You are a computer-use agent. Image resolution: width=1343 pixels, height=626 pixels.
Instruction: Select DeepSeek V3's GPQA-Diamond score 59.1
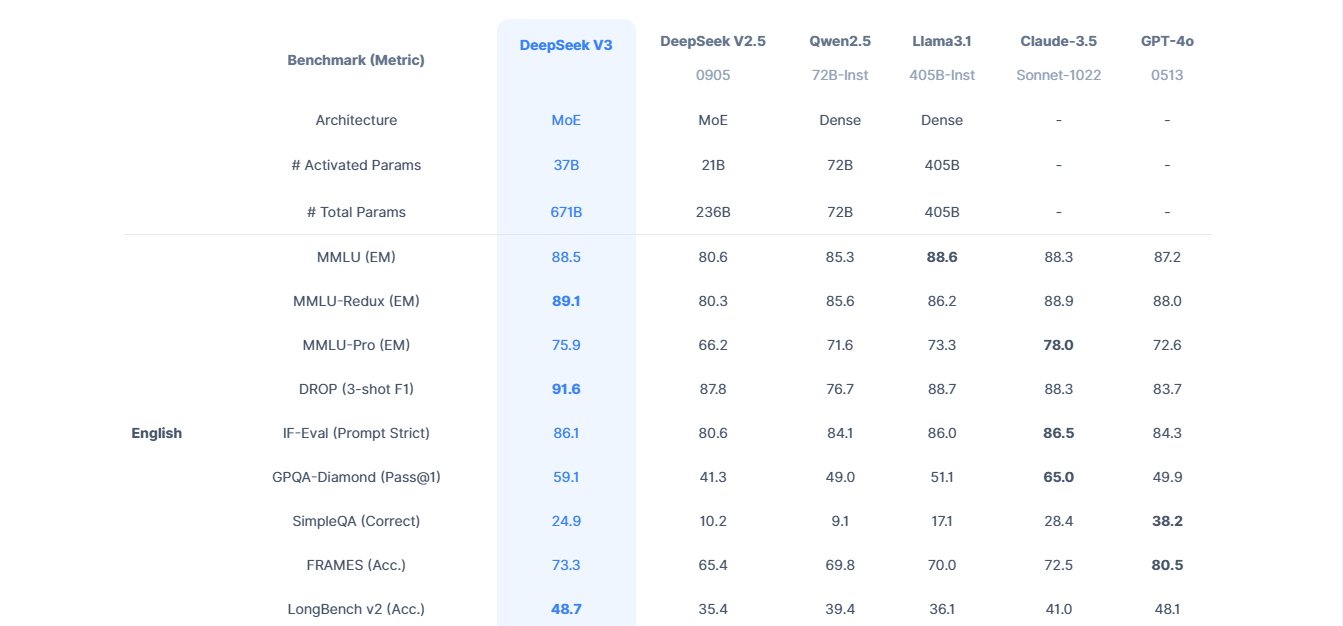coord(566,477)
